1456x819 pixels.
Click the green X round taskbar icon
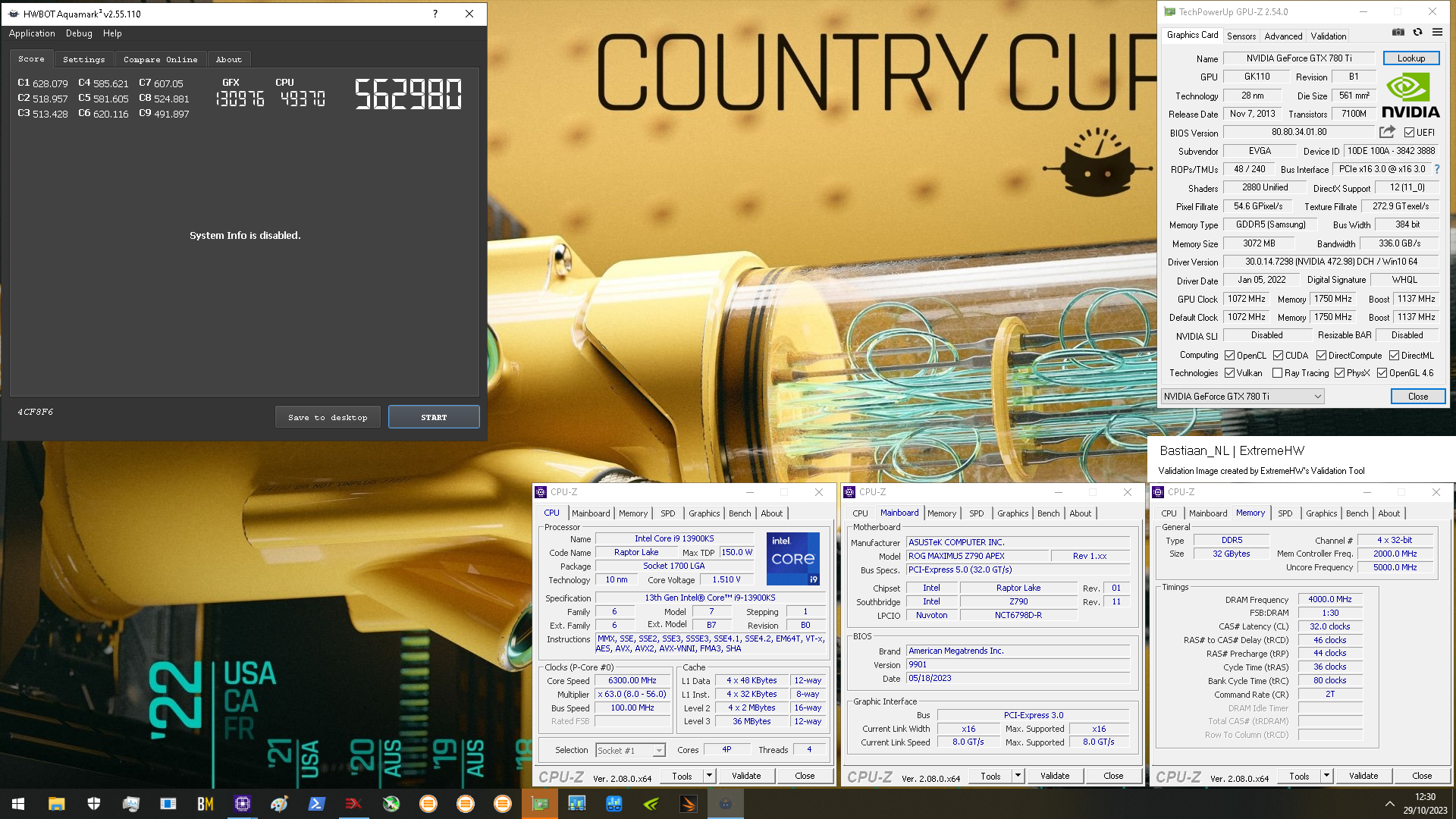[x=391, y=804]
